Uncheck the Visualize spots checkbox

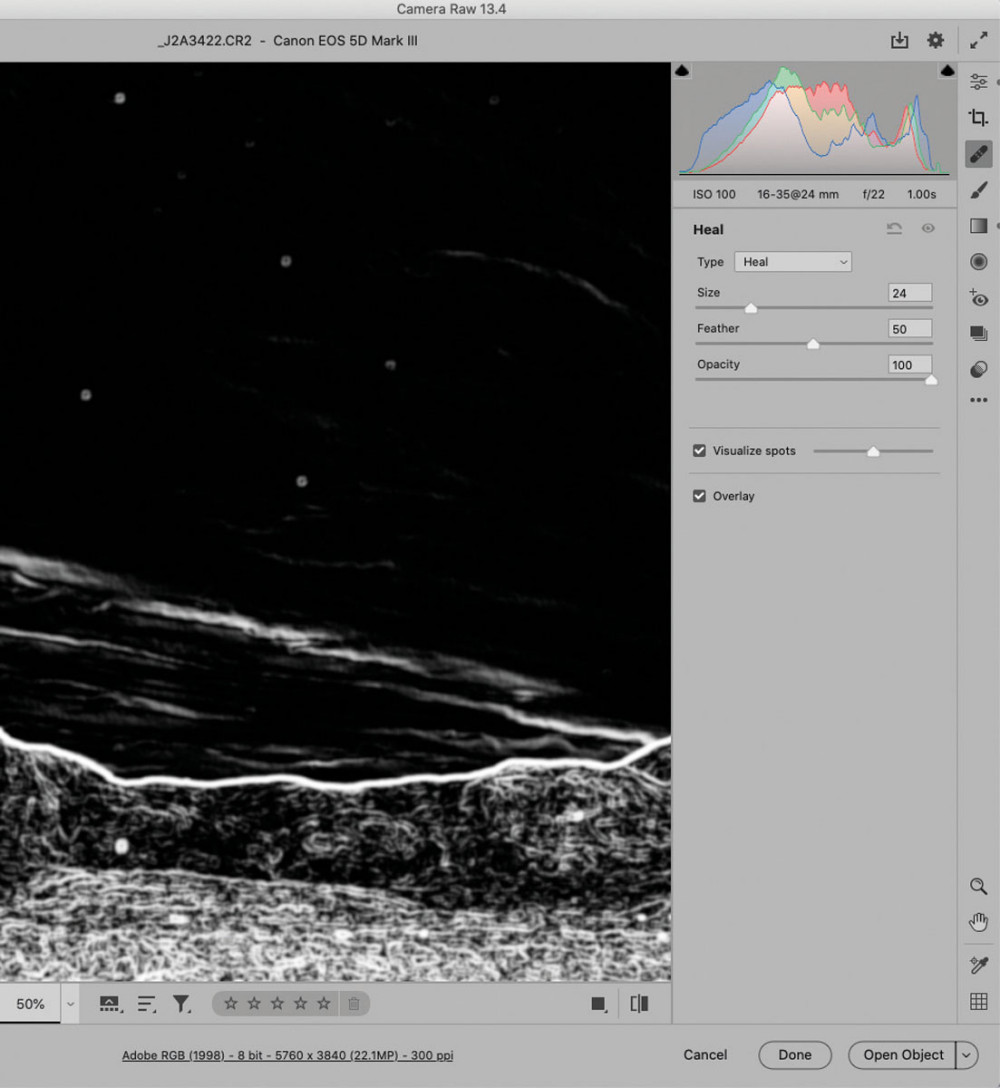point(699,450)
